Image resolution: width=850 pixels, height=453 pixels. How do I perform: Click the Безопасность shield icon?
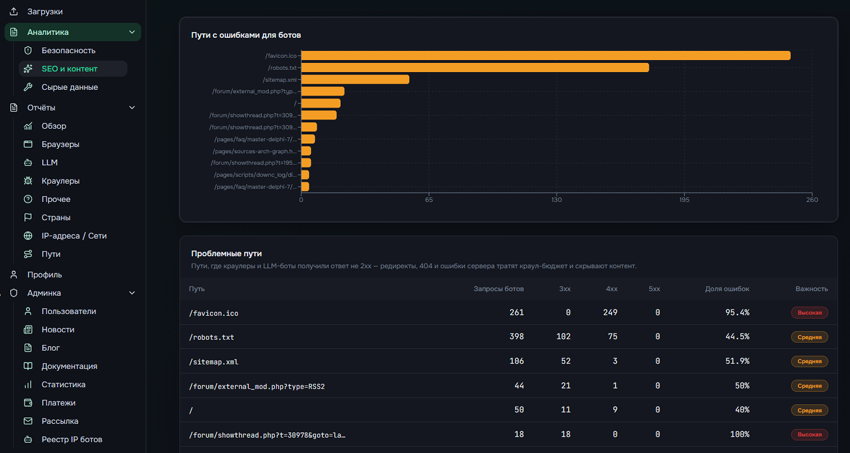tap(28, 50)
